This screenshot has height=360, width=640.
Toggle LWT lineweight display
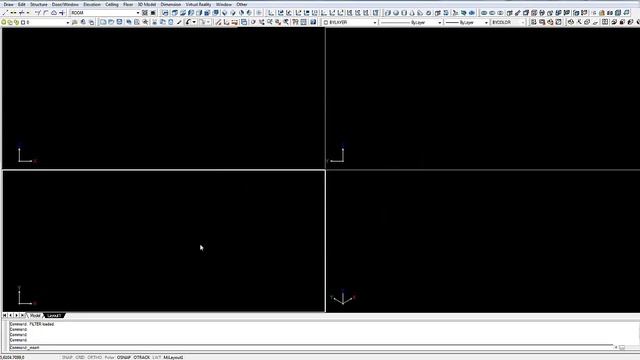coord(157,358)
